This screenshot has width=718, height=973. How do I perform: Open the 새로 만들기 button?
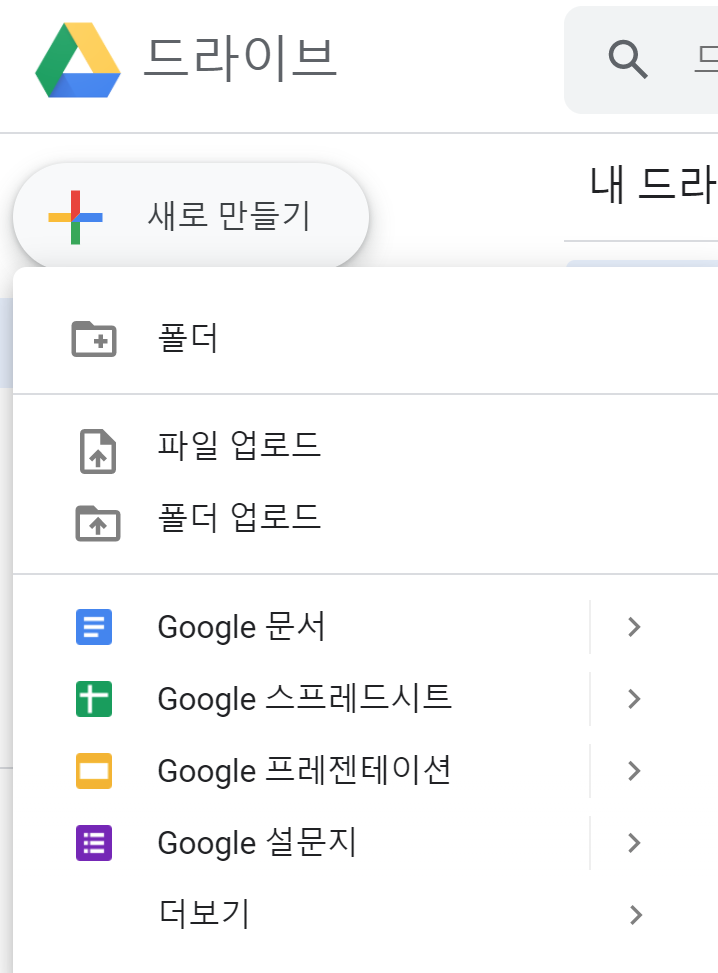pos(191,217)
